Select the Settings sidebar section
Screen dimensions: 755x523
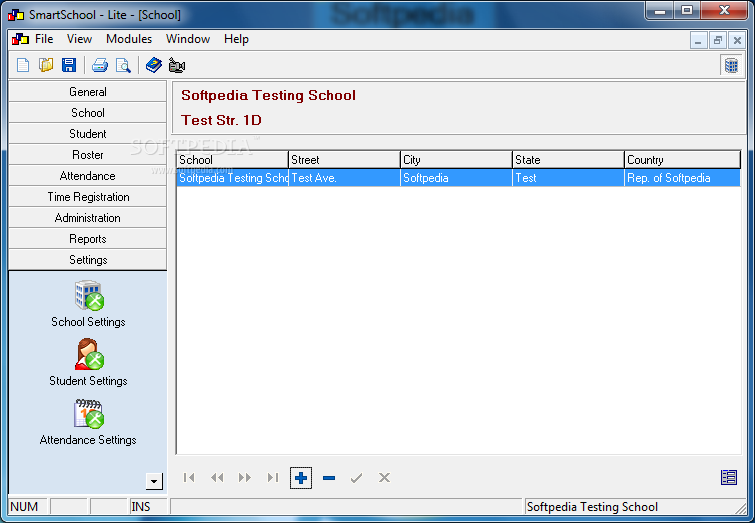88,260
